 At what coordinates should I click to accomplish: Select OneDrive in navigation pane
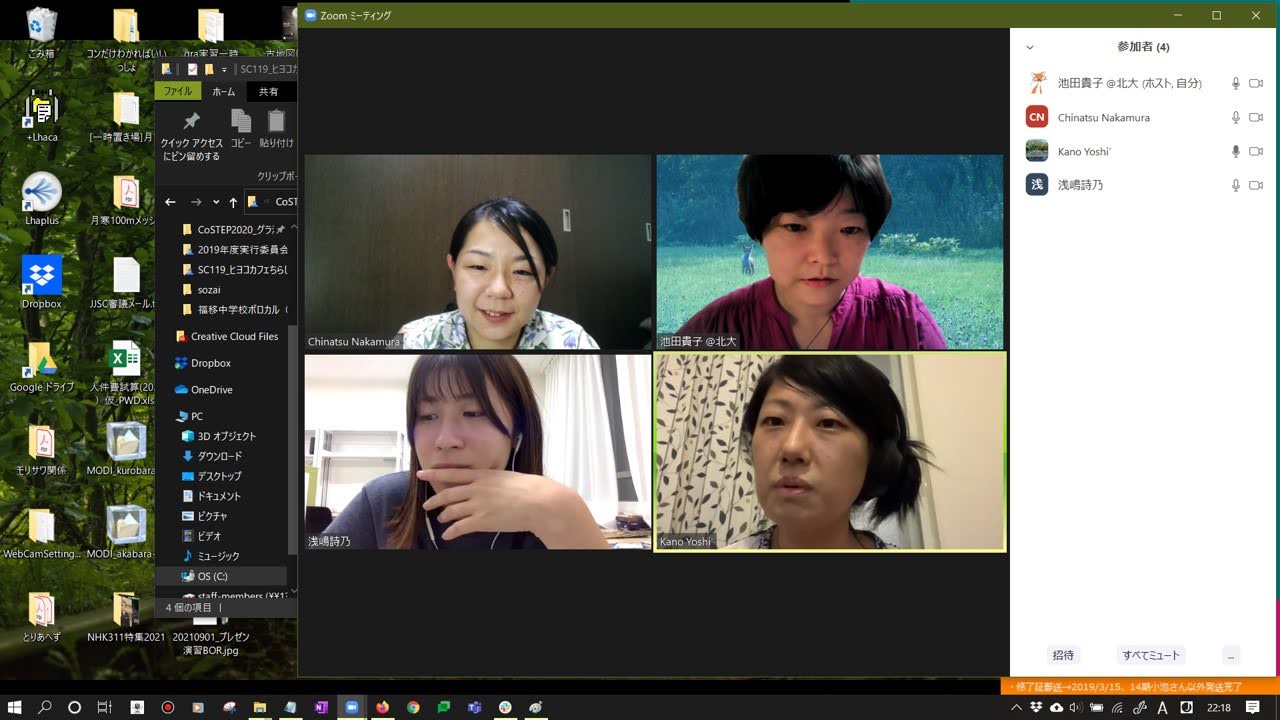pyautogui.click(x=204, y=390)
